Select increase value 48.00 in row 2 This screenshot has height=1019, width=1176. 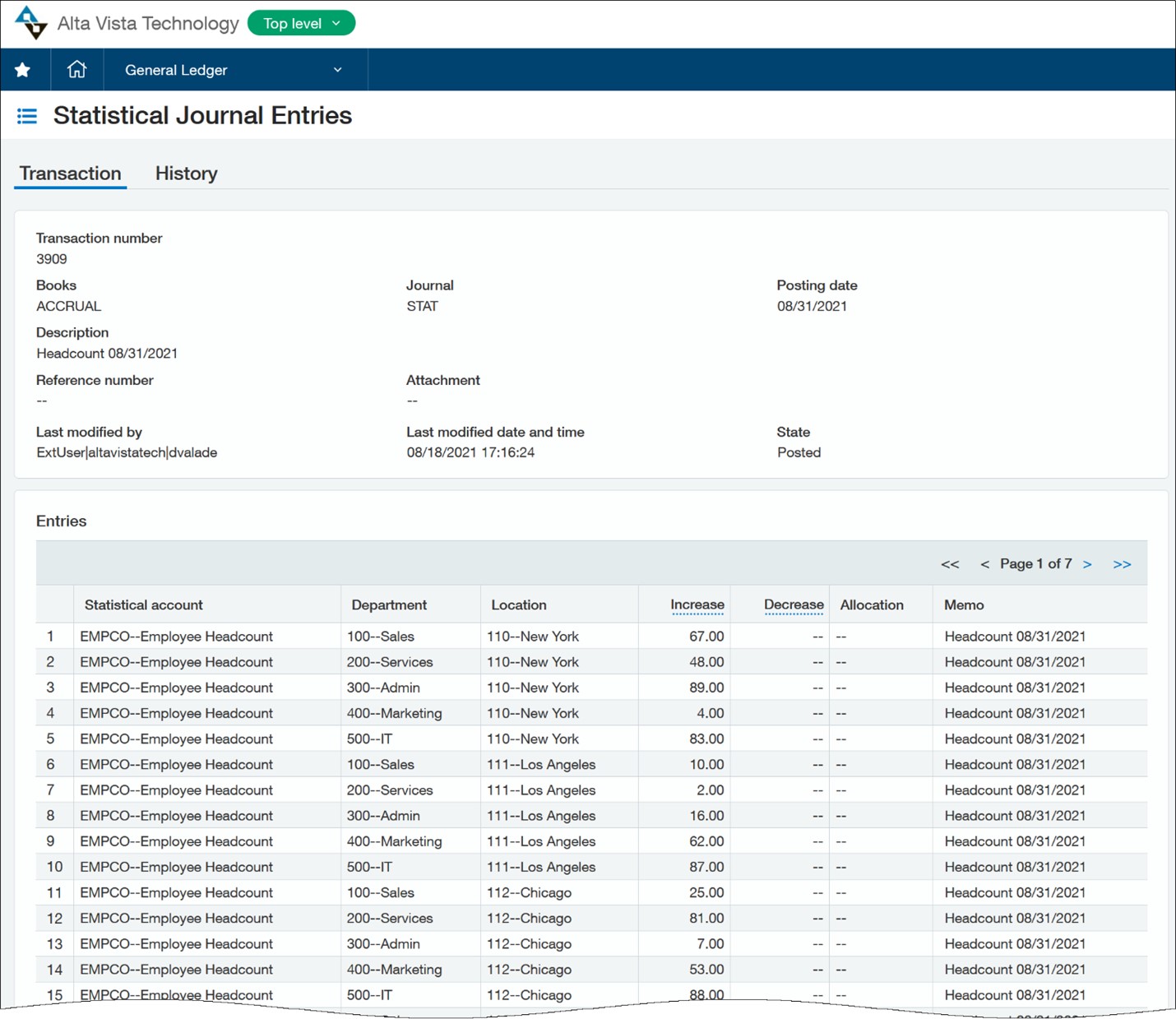click(x=706, y=662)
